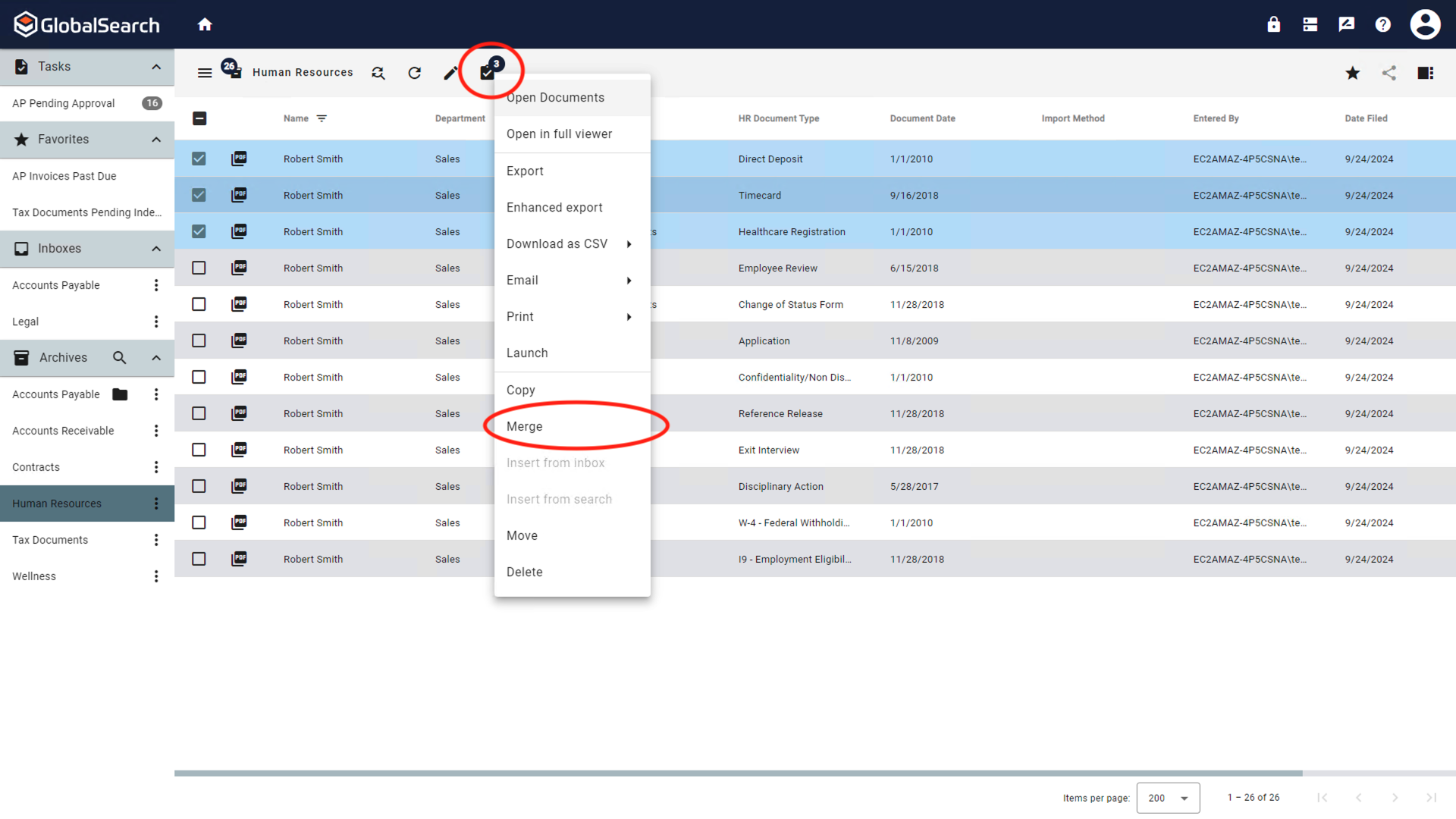Add search to favorites with star icon
The width and height of the screenshot is (1456, 819).
pyautogui.click(x=1353, y=73)
